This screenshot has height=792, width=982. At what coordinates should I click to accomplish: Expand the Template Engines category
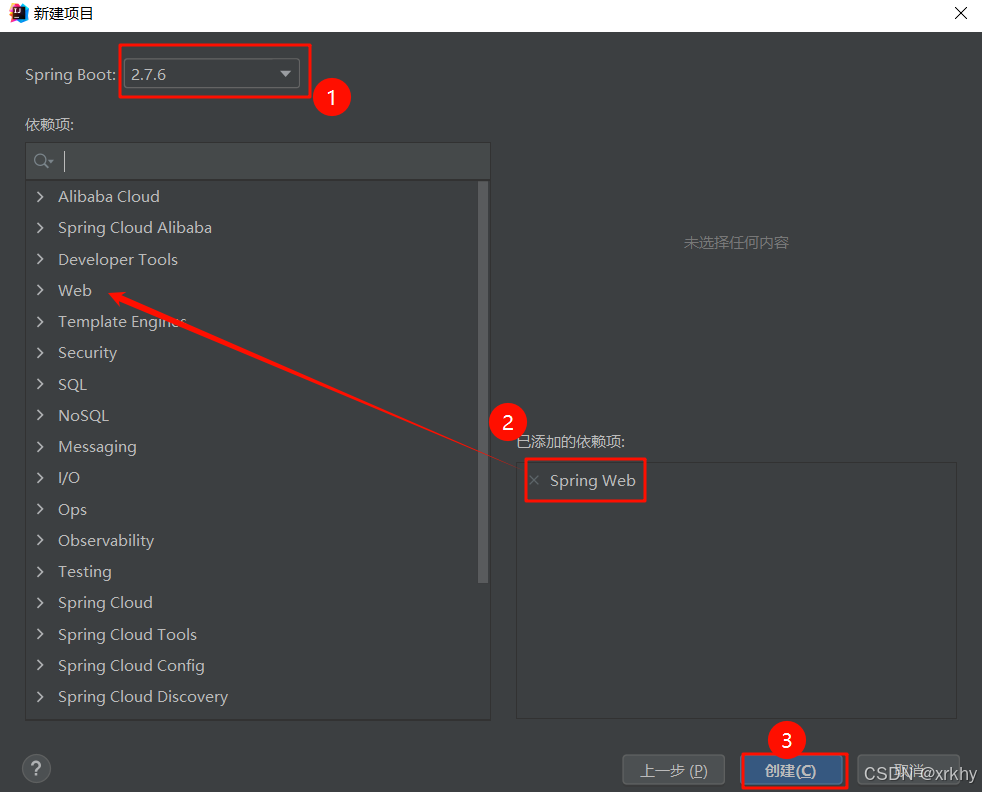click(x=40, y=322)
